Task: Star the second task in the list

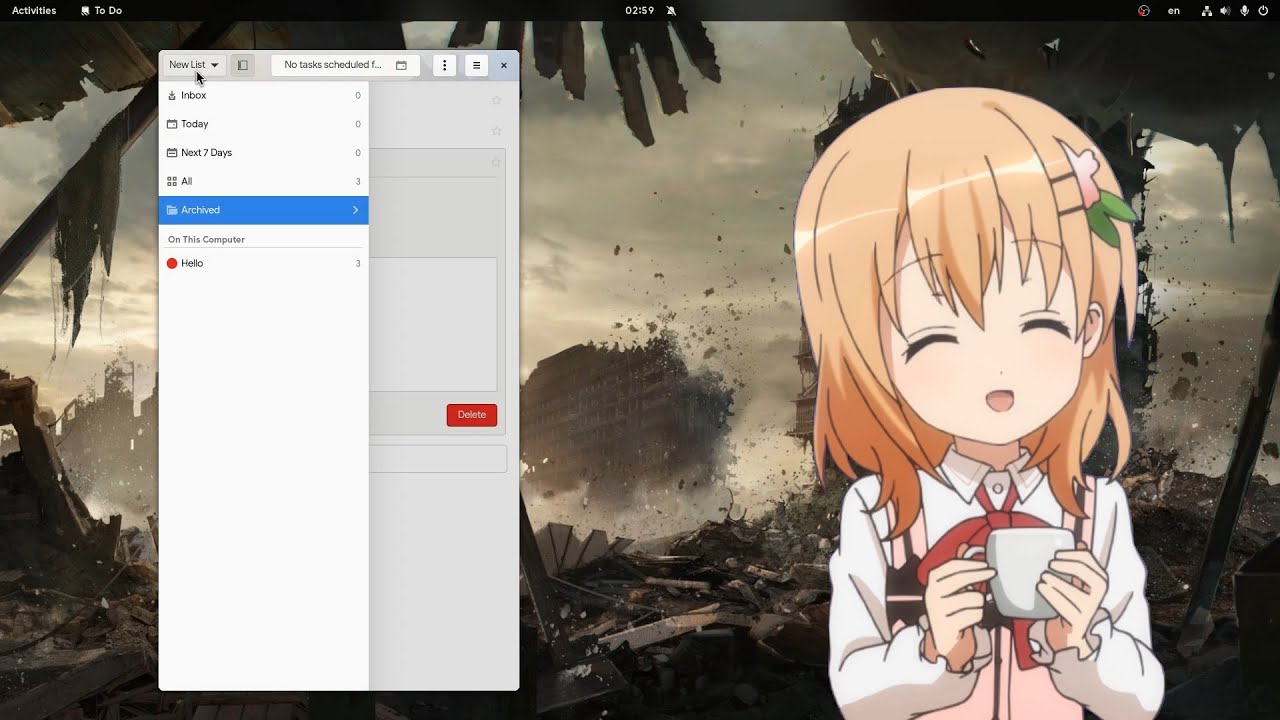Action: (496, 131)
